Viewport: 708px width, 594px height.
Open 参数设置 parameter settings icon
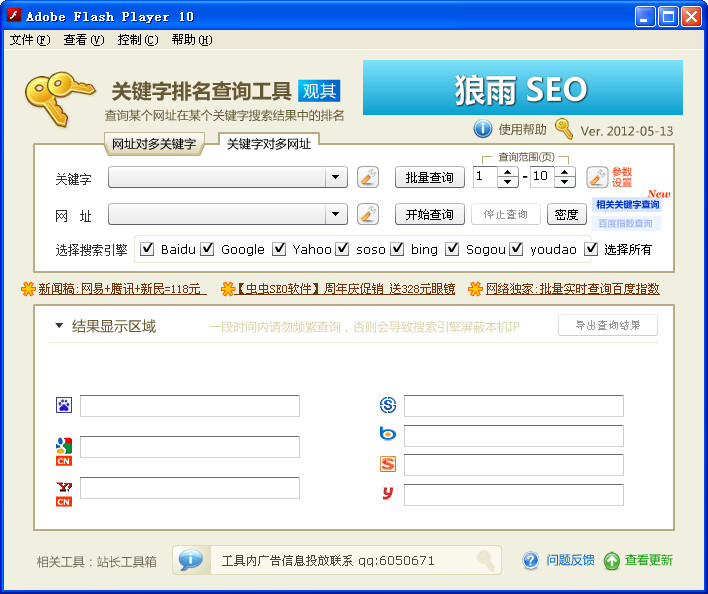click(x=598, y=178)
